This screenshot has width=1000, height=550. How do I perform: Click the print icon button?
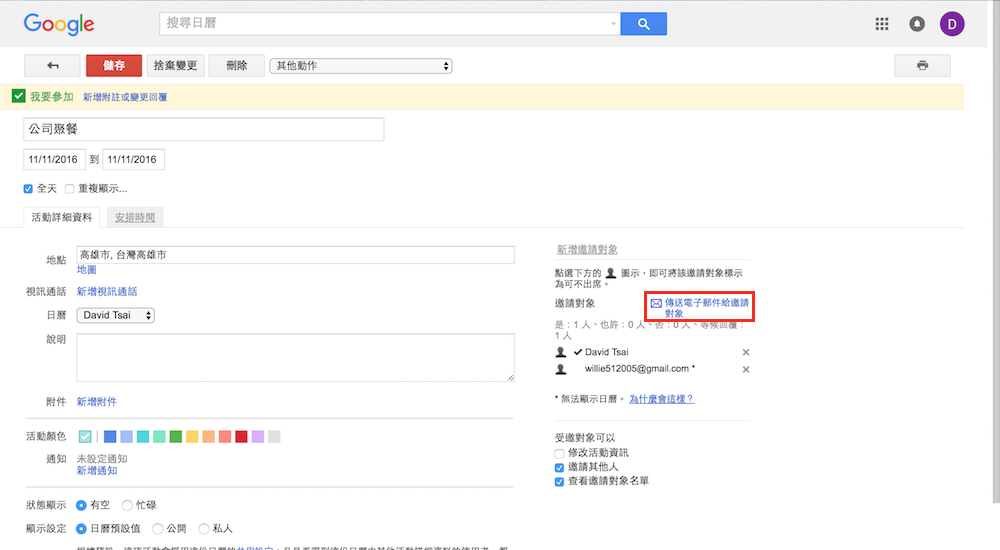click(922, 66)
